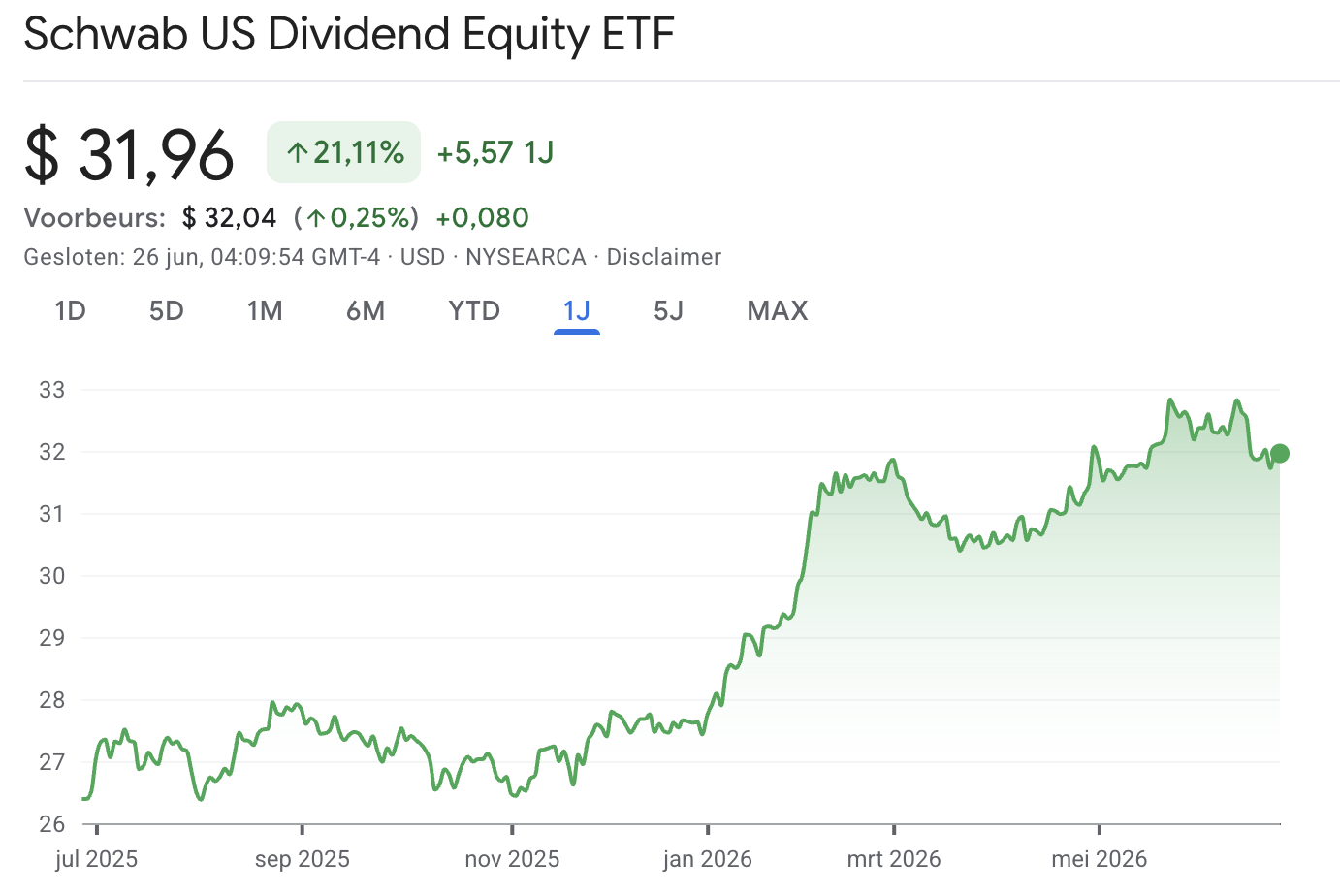
Task: Click the 29 y-axis value
Action: pyautogui.click(x=52, y=638)
